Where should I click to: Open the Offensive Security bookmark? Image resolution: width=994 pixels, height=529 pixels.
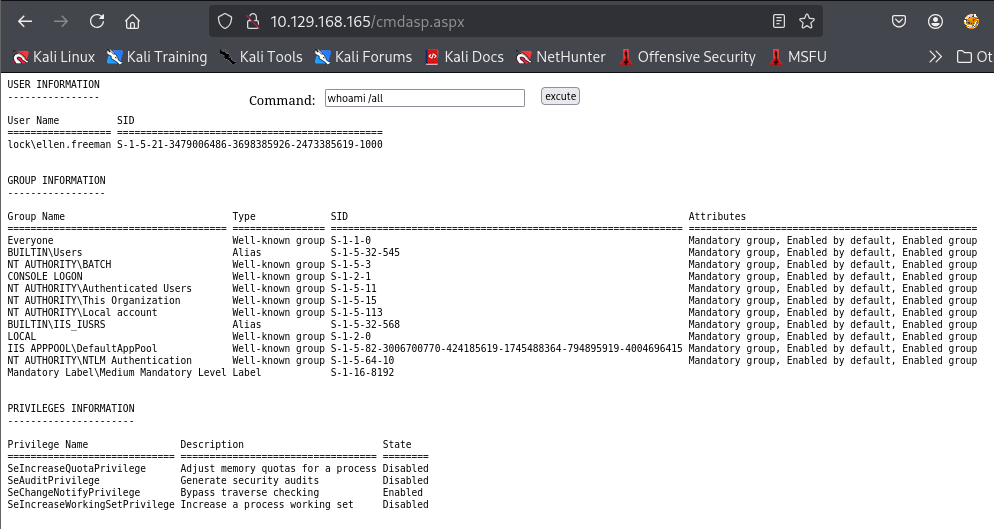pyautogui.click(x=687, y=57)
